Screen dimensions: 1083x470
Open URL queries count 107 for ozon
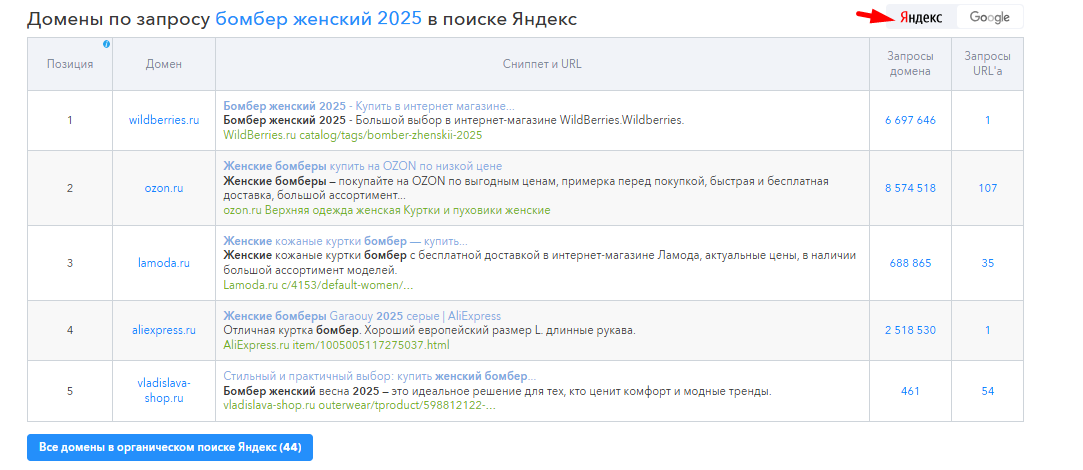click(x=987, y=188)
